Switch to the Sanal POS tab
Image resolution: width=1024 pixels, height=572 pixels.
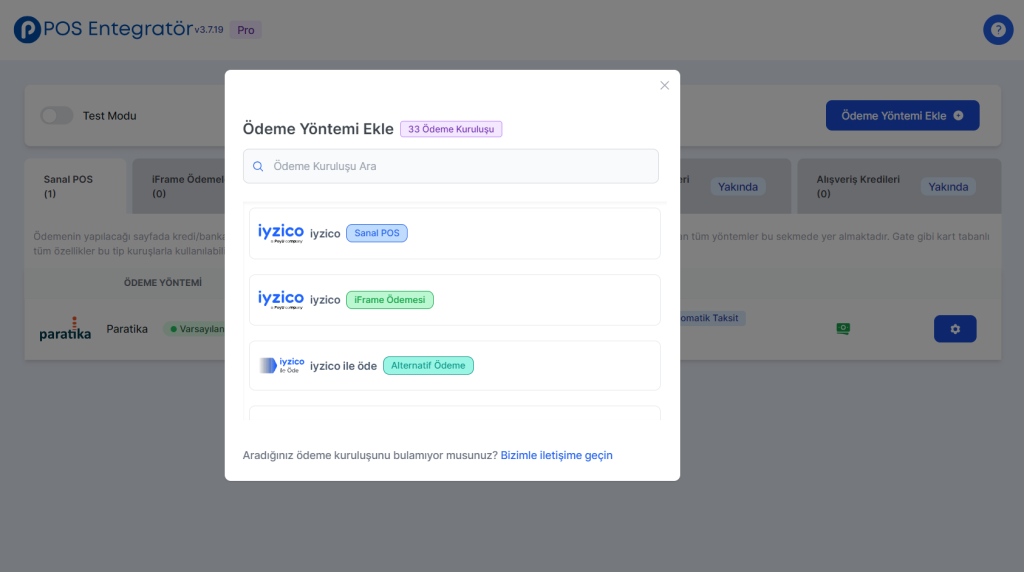[74, 186]
